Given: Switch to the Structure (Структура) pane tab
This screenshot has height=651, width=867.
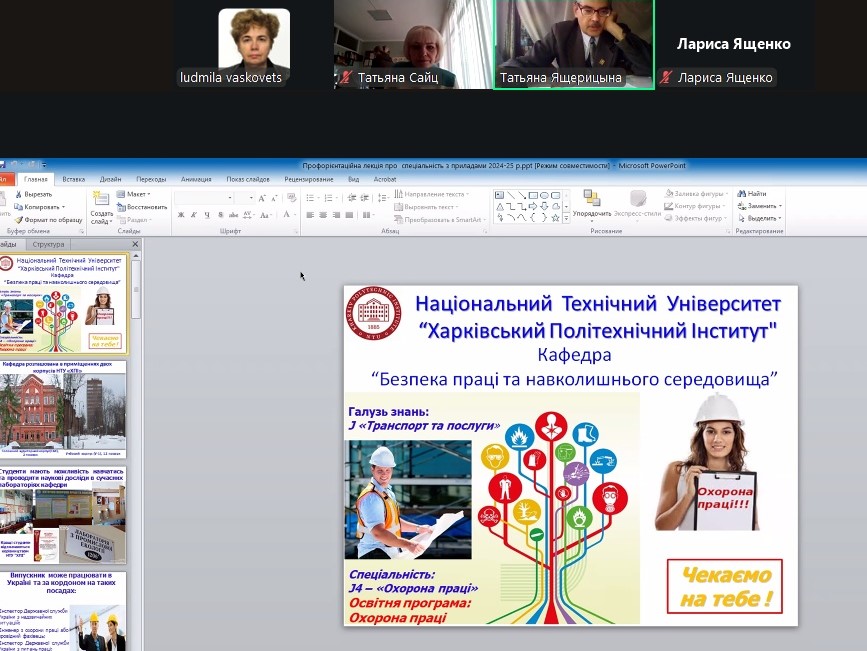Looking at the screenshot, I should (48, 244).
